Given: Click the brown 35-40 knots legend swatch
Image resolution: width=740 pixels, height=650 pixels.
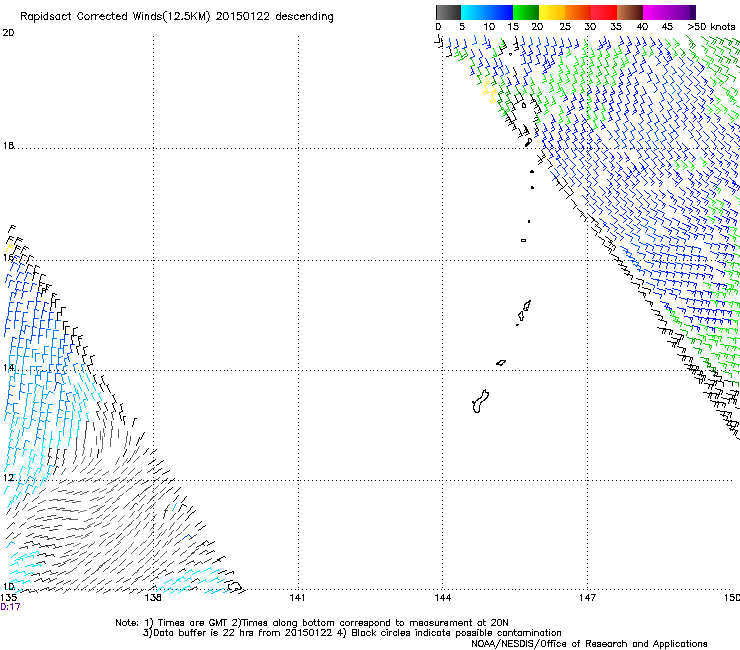Looking at the screenshot, I should point(630,12).
